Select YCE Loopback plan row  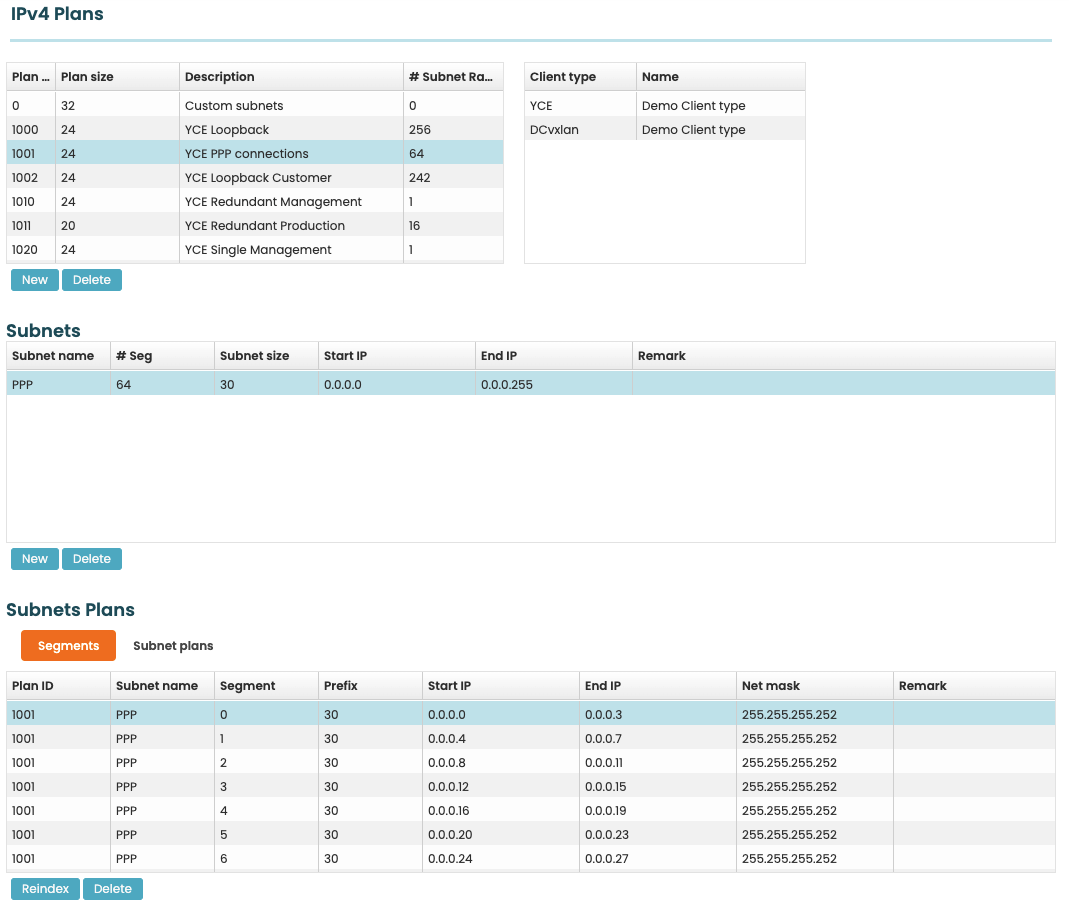(254, 130)
